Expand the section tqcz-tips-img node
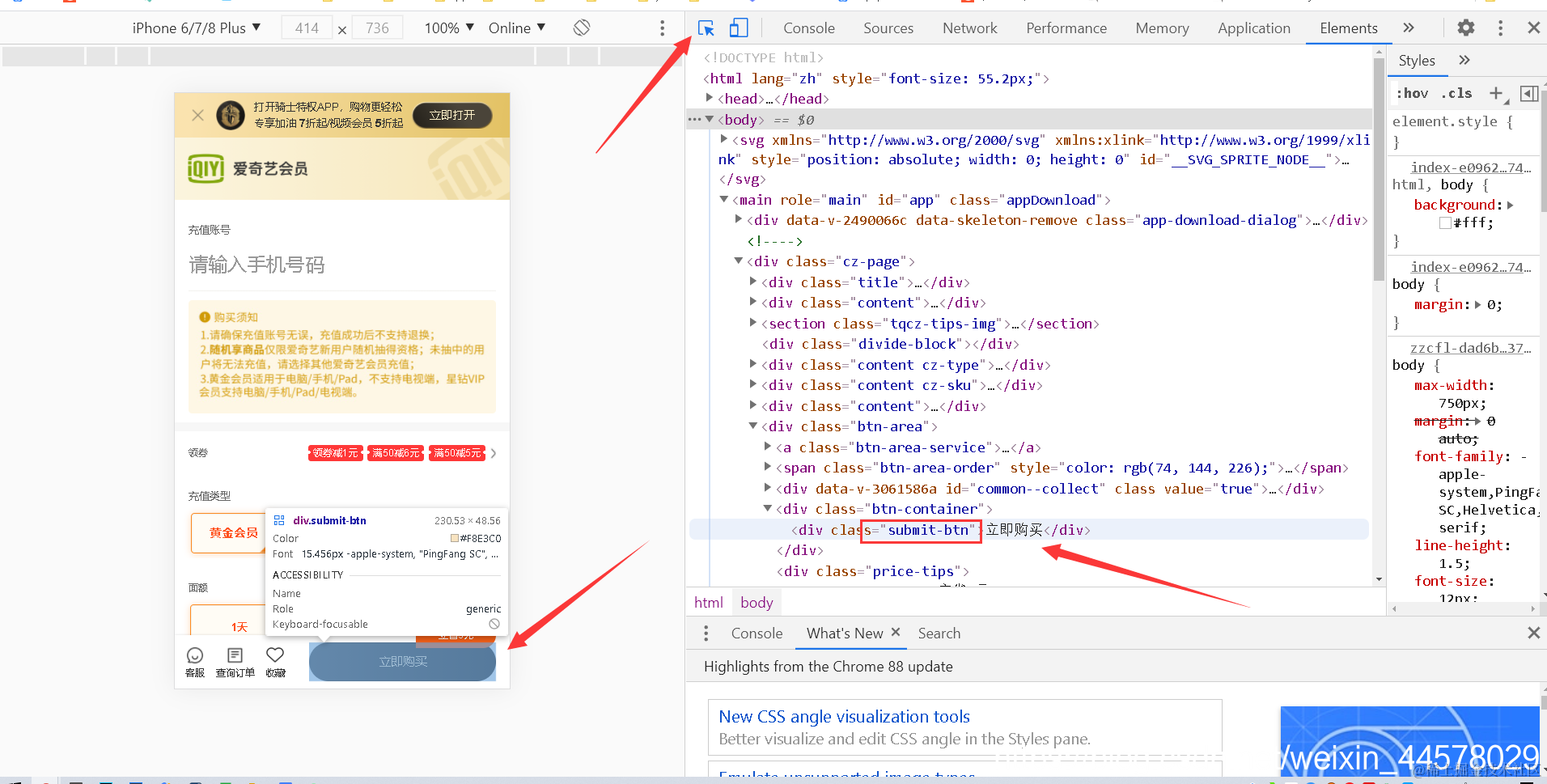Image resolution: width=1547 pixels, height=784 pixels. [x=753, y=324]
